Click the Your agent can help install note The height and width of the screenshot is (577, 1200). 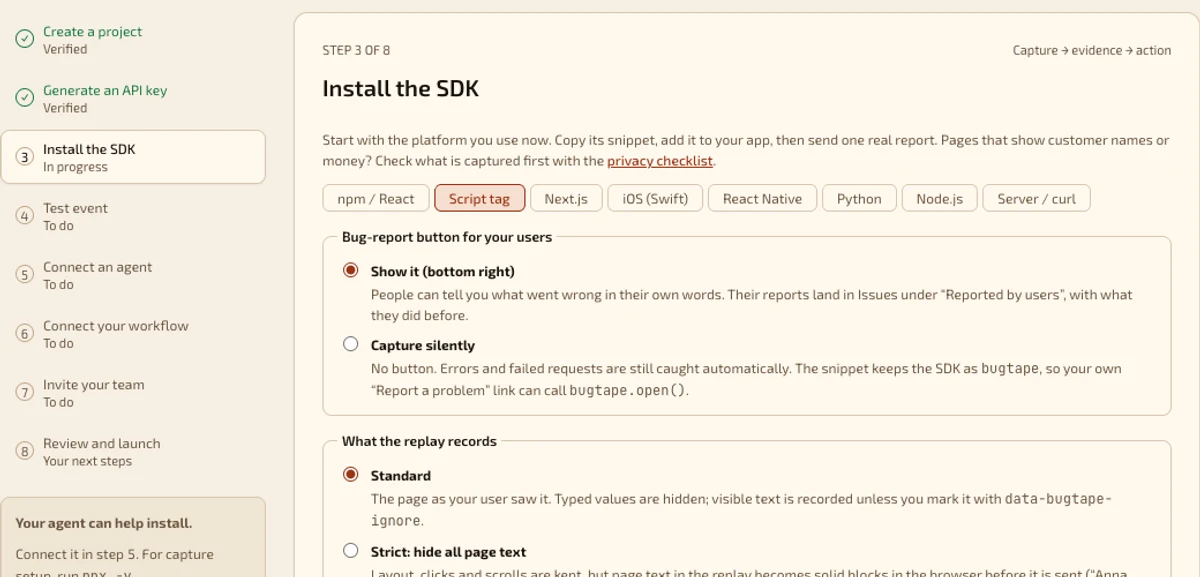pos(104,523)
